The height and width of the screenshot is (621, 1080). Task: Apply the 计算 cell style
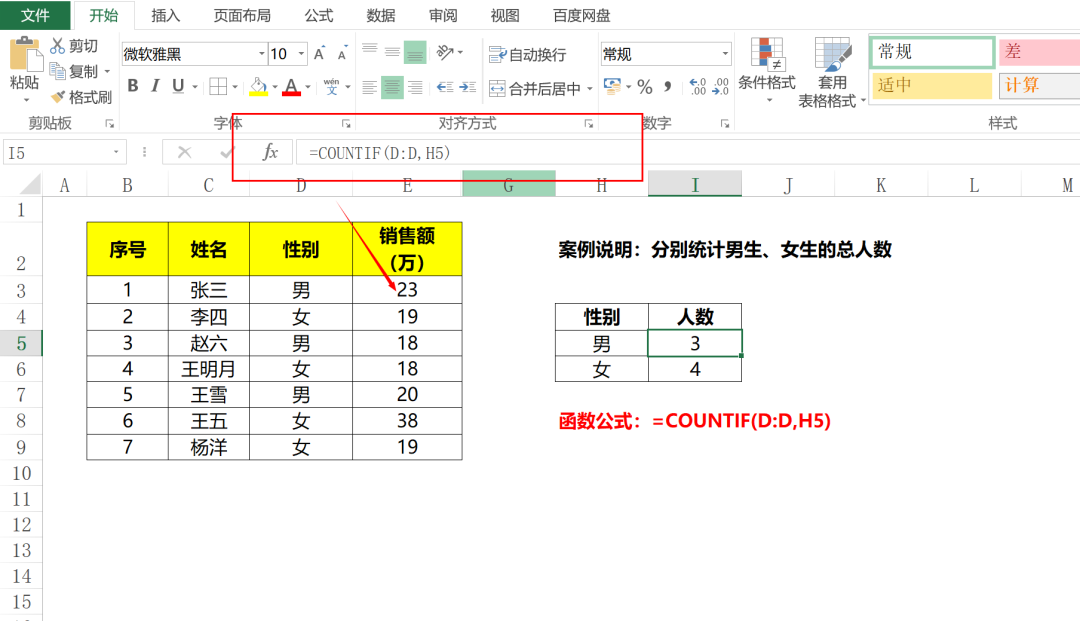pos(1039,85)
